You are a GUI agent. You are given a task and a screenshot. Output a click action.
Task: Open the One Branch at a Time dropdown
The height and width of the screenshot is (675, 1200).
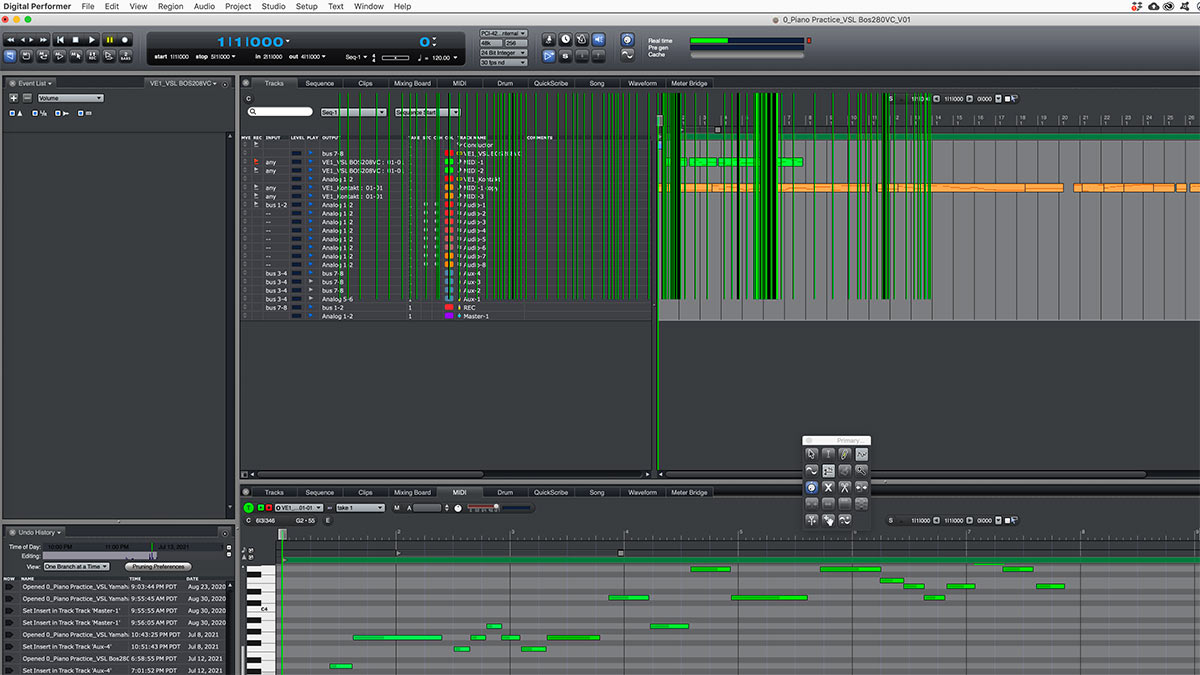click(77, 567)
